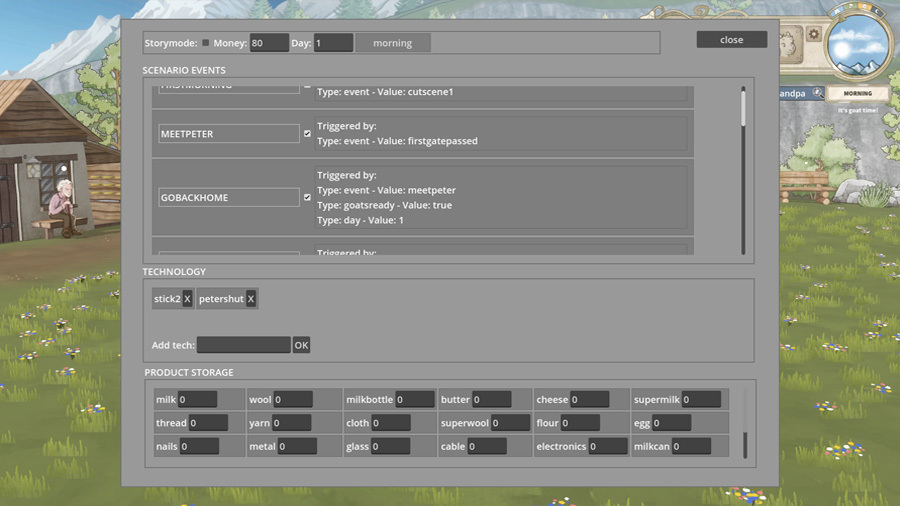Select the cable quantity field

tap(487, 446)
